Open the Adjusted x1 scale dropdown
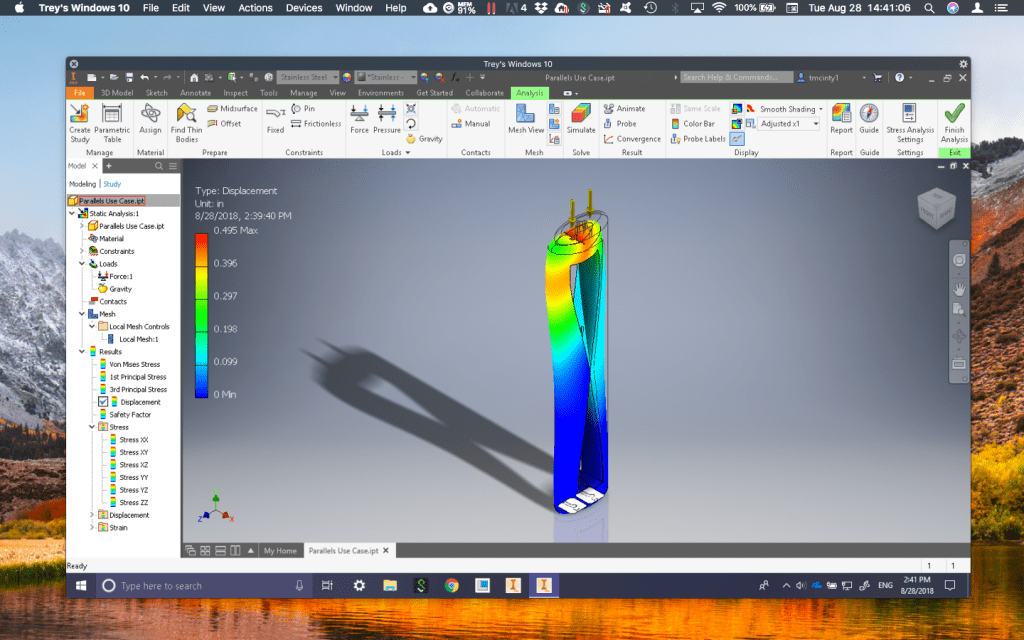The image size is (1024, 640). 816,123
